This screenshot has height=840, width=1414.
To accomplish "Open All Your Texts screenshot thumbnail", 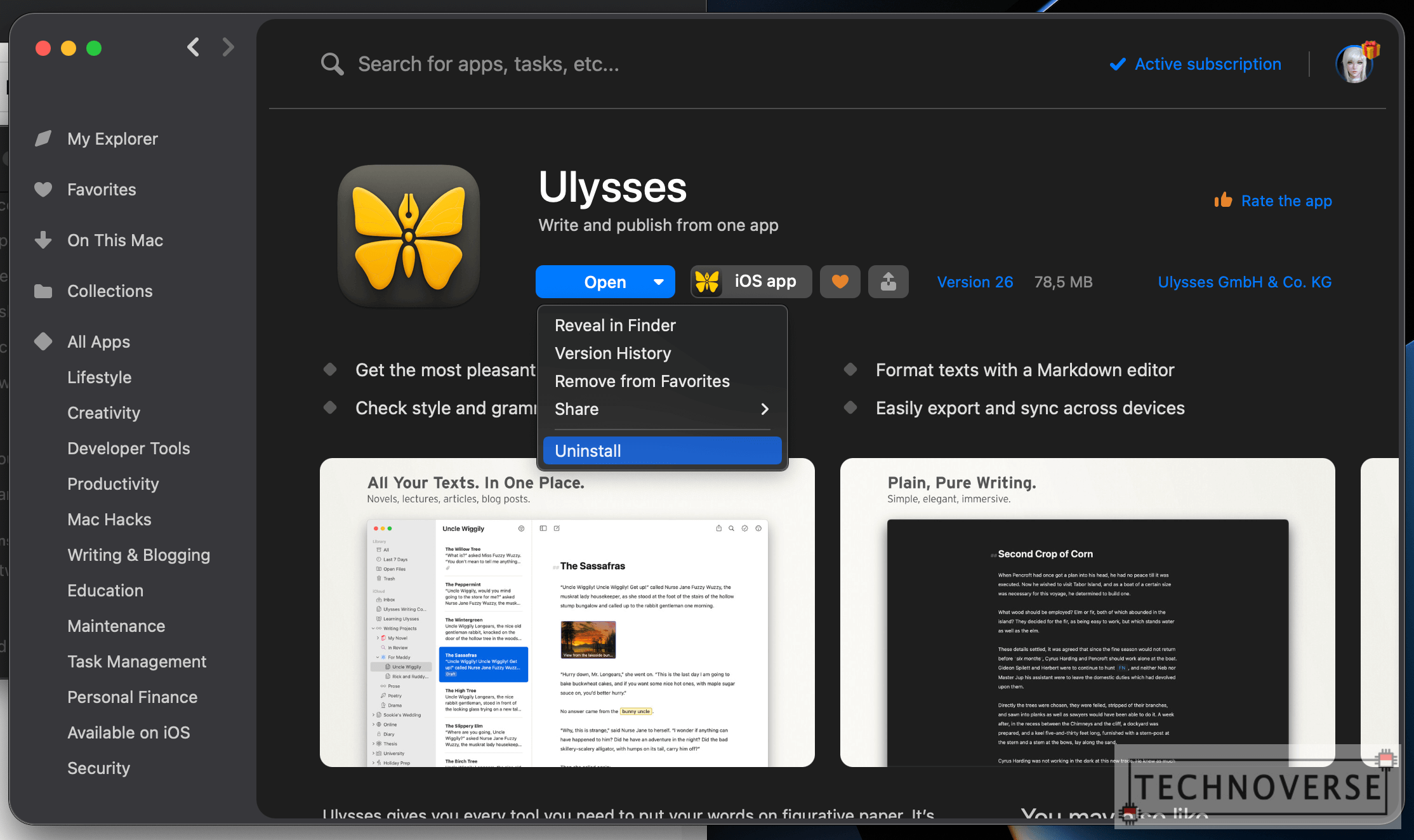I will coord(567,612).
